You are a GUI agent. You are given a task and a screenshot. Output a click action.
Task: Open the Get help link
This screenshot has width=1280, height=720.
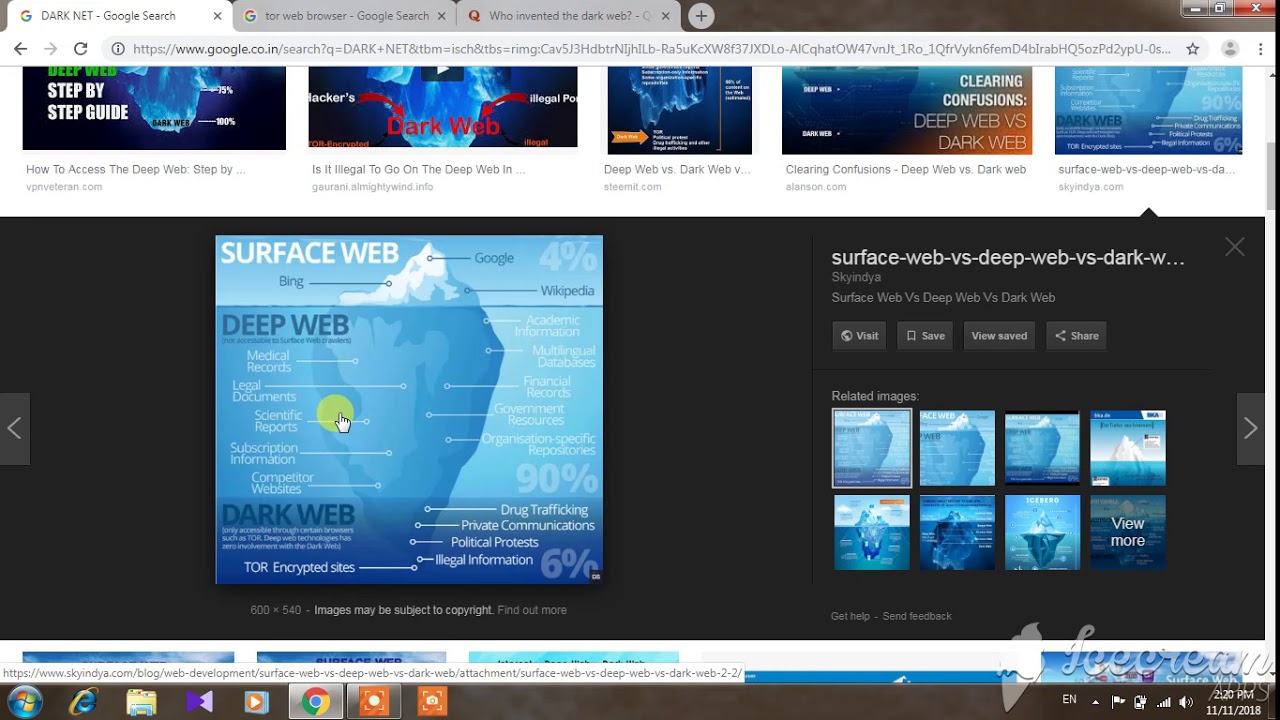click(850, 616)
